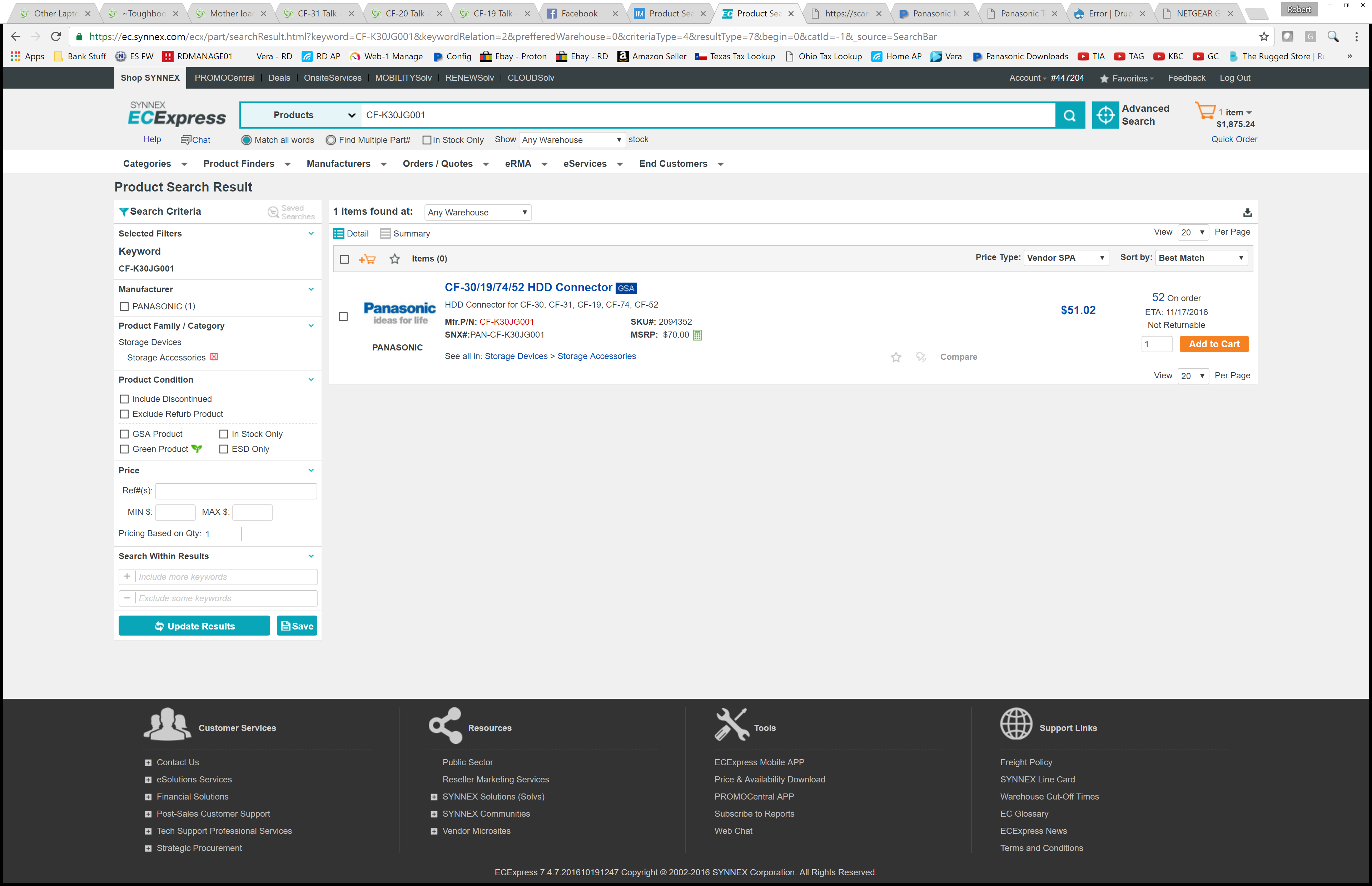Viewport: 1372px width, 886px height.
Task: Remove Storage Accessories filter red X
Action: (x=214, y=357)
